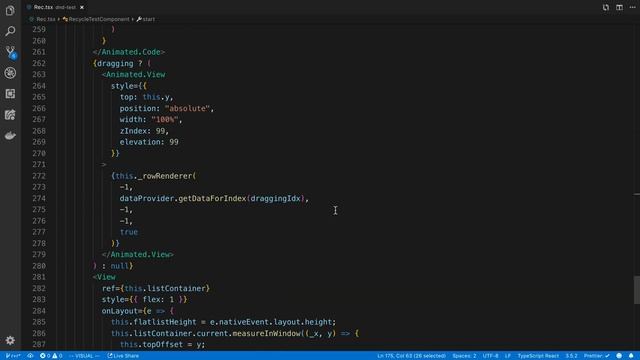Open the activity bar icon just below Extensions
Screen dimensions: 640x360
[10, 115]
